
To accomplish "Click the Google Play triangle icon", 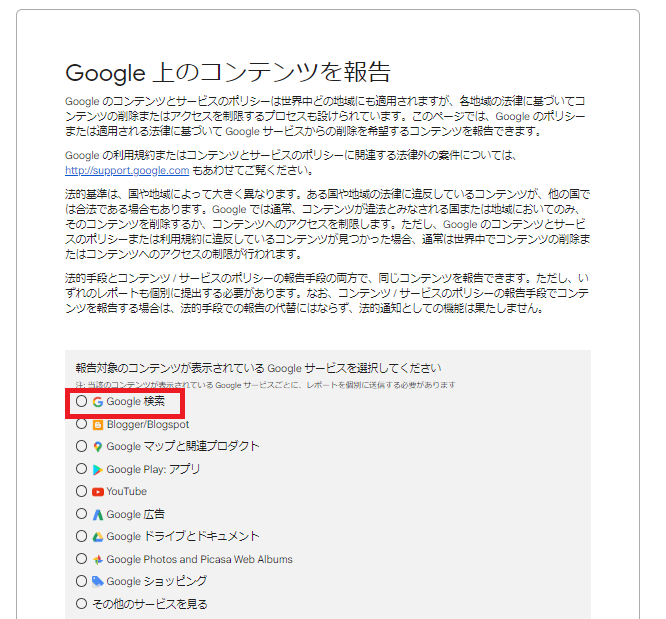I will click(98, 469).
